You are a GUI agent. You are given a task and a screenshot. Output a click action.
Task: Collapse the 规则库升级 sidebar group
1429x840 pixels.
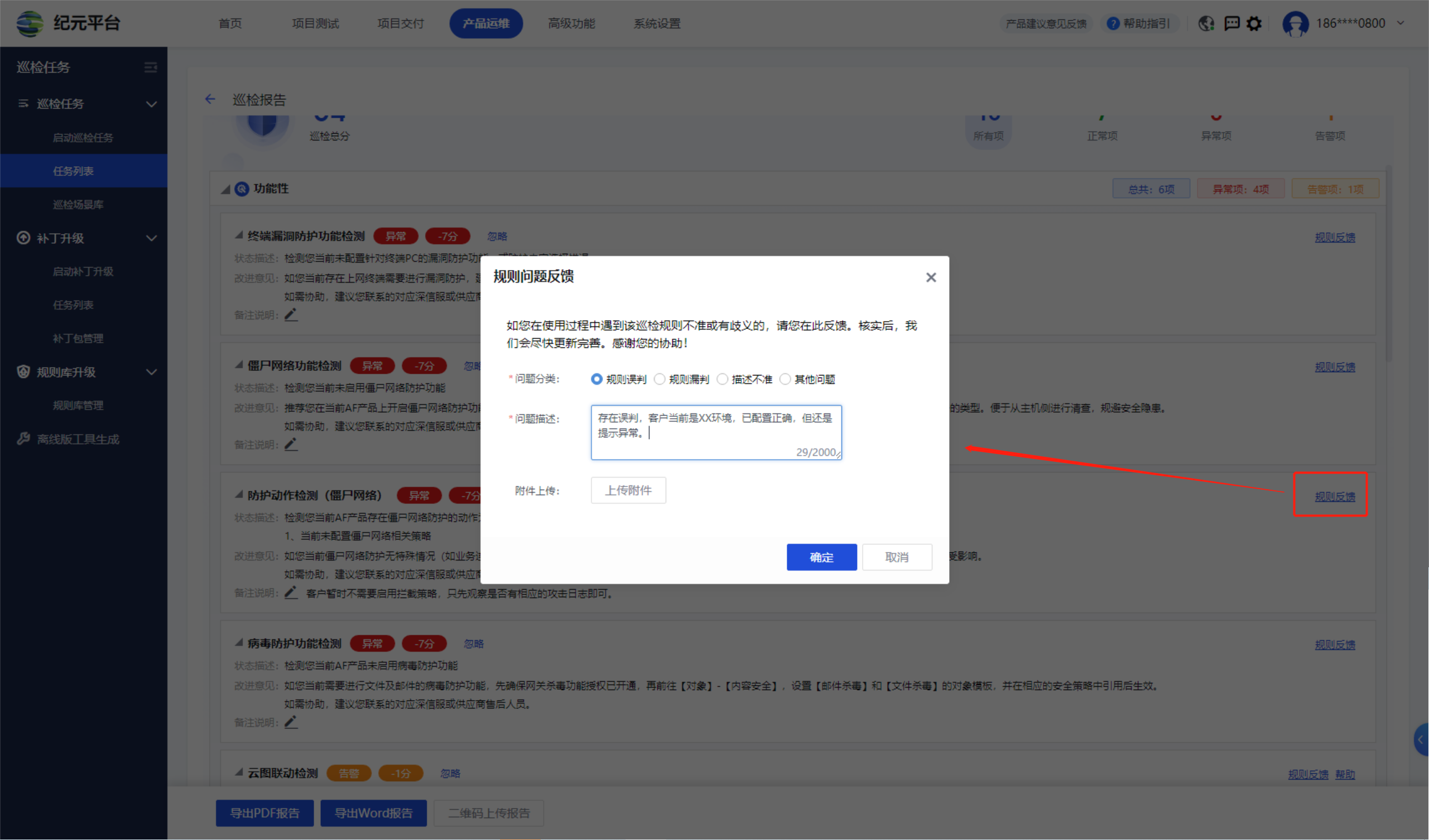[x=151, y=373]
